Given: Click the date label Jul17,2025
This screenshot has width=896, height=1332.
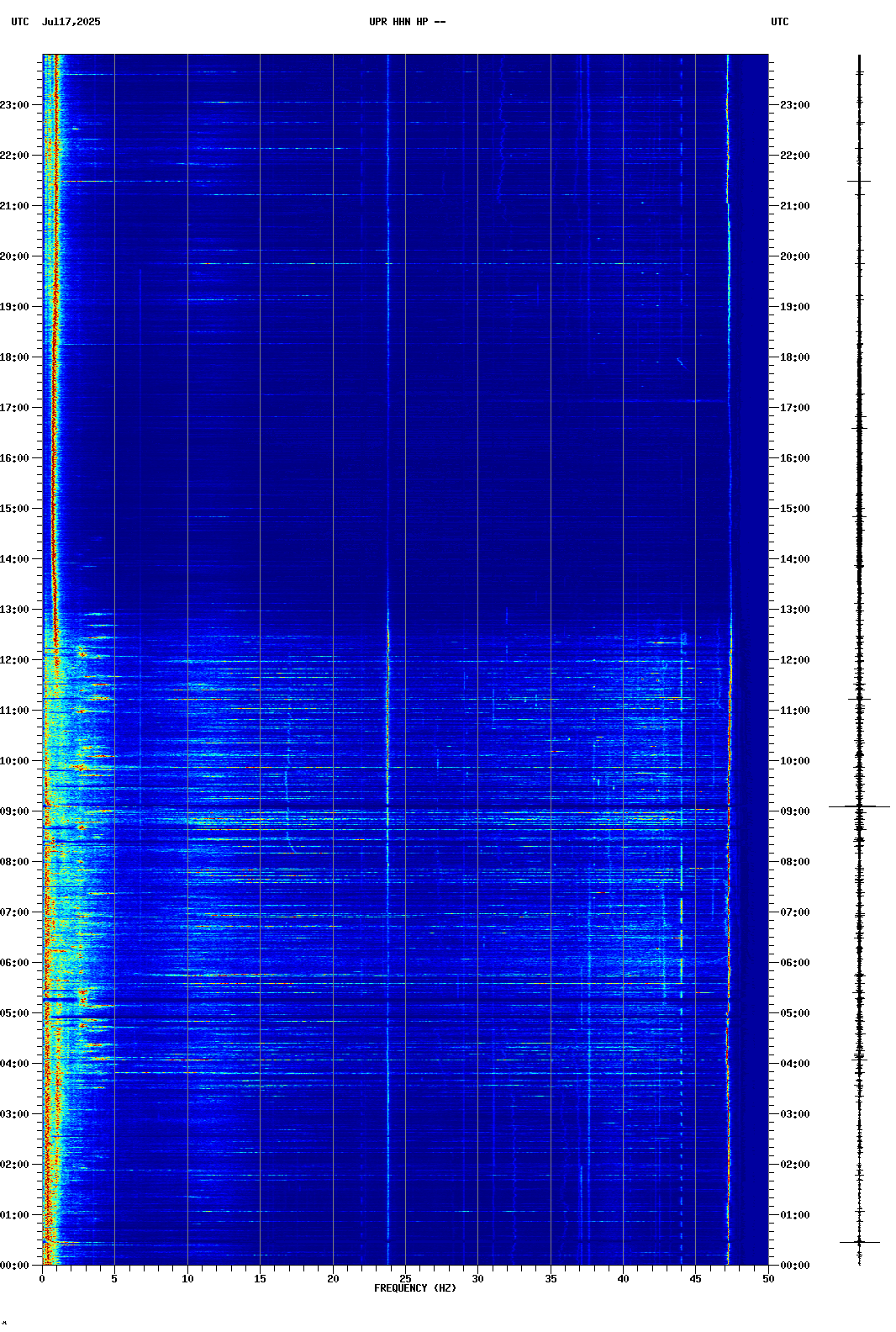Looking at the screenshot, I should (x=71, y=22).
